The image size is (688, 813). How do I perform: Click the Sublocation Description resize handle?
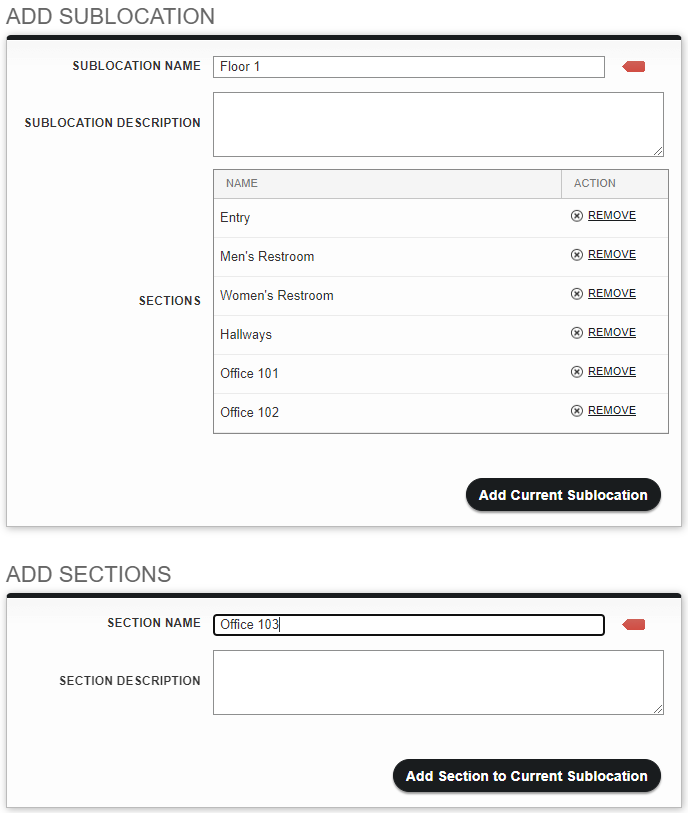click(x=658, y=151)
